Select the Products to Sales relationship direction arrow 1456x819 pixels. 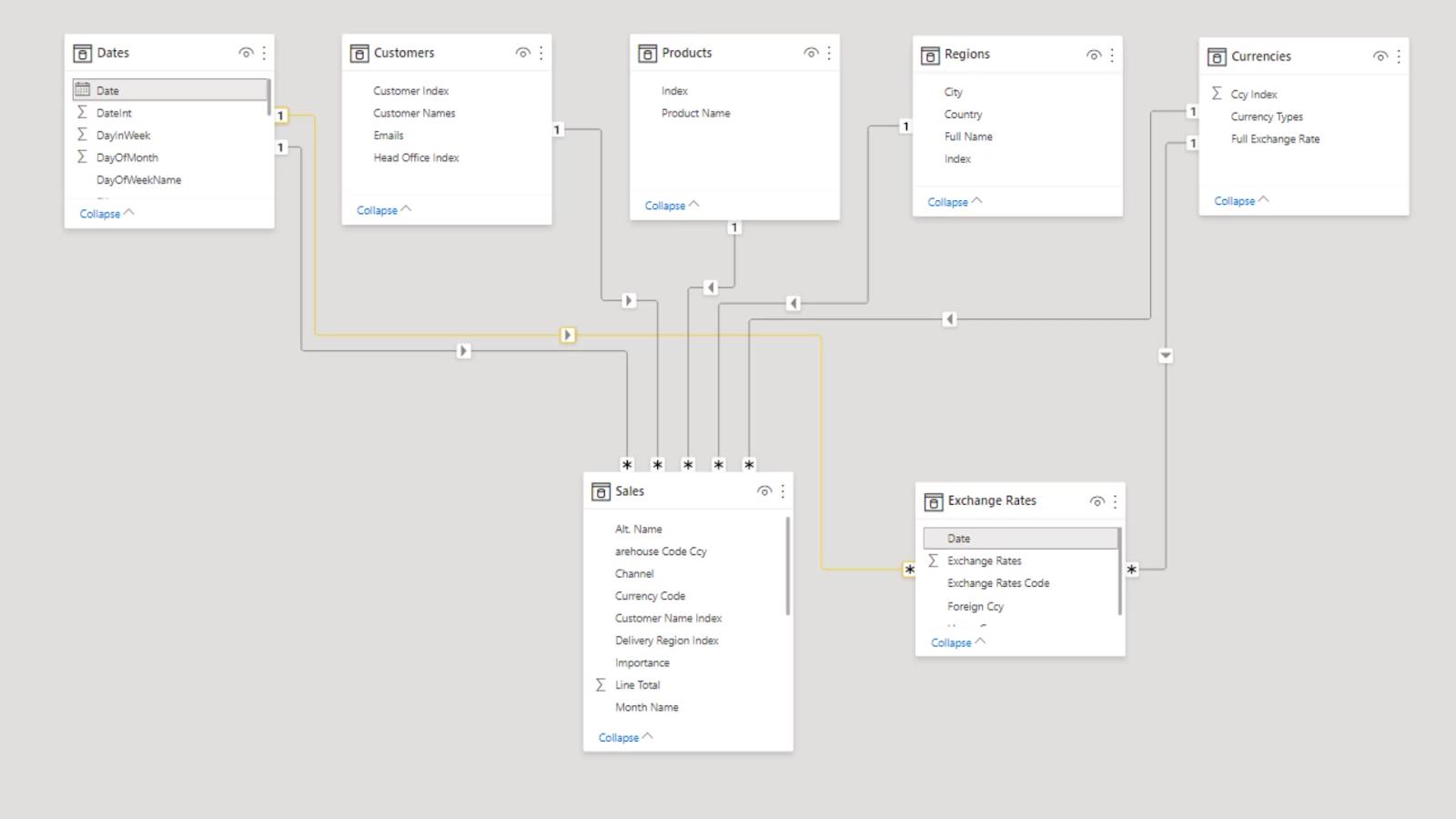[711, 288]
